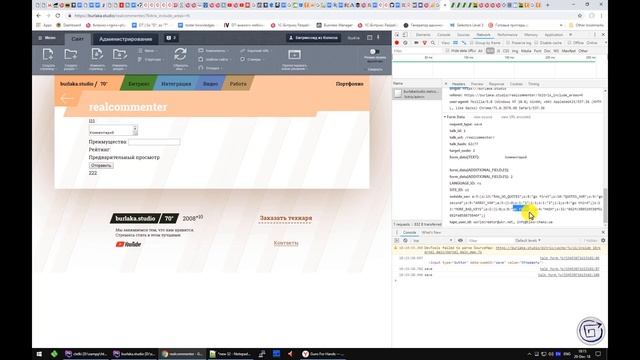The width and height of the screenshot is (640, 360).
Task: Open the comment type select box
Action: point(113,131)
